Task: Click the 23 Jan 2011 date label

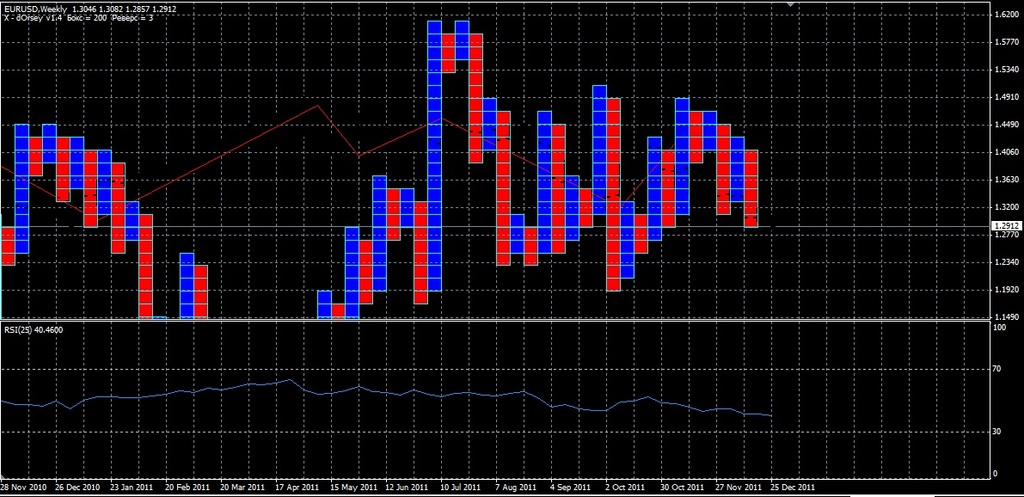Action: coord(133,487)
